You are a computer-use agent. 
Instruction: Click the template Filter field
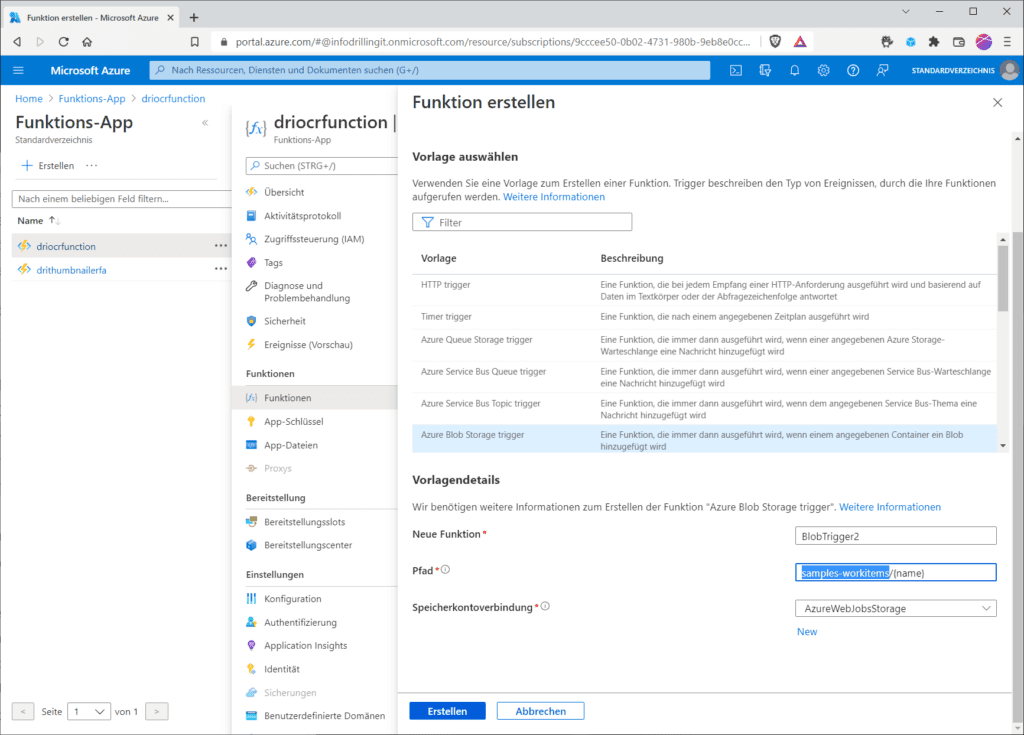pyautogui.click(x=522, y=222)
